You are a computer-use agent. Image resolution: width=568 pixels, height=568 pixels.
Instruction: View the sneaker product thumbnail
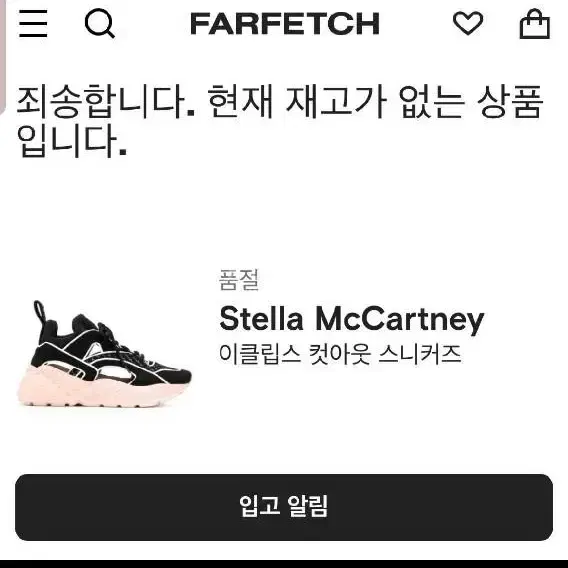105,354
